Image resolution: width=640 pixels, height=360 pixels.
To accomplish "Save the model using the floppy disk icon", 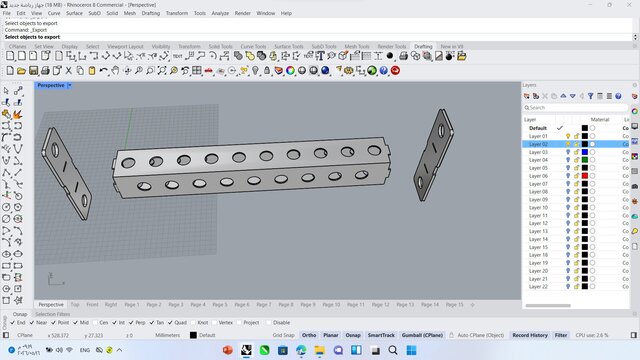I will (33, 71).
